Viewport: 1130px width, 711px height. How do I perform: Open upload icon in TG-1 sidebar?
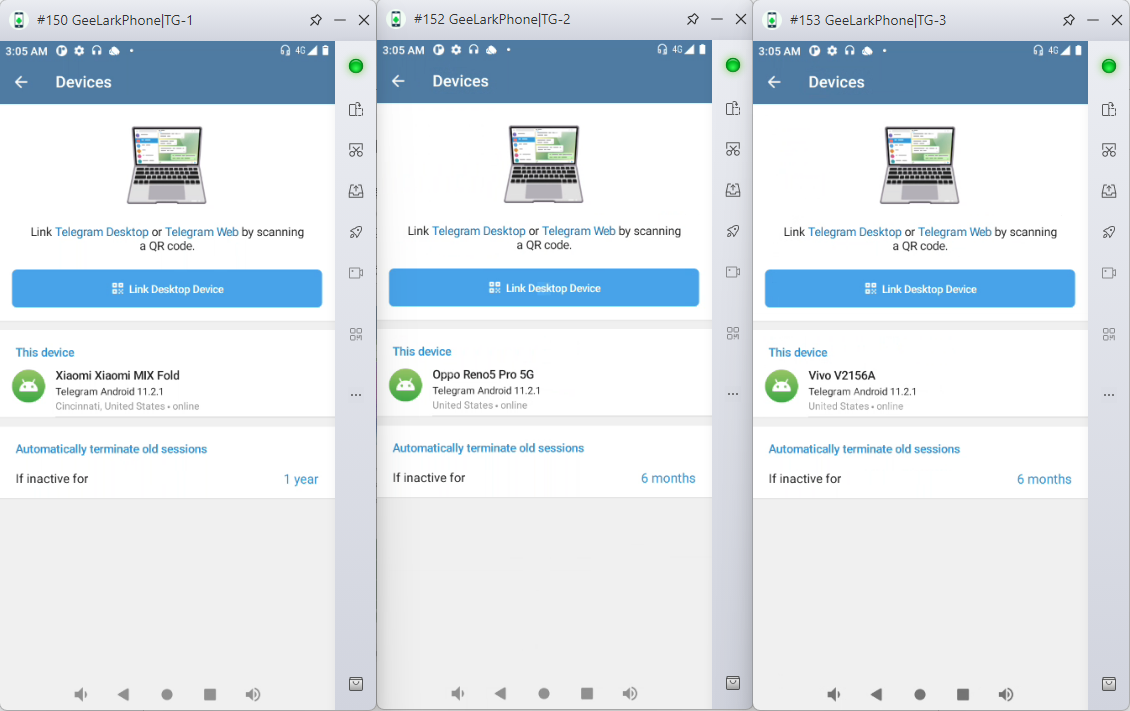356,191
